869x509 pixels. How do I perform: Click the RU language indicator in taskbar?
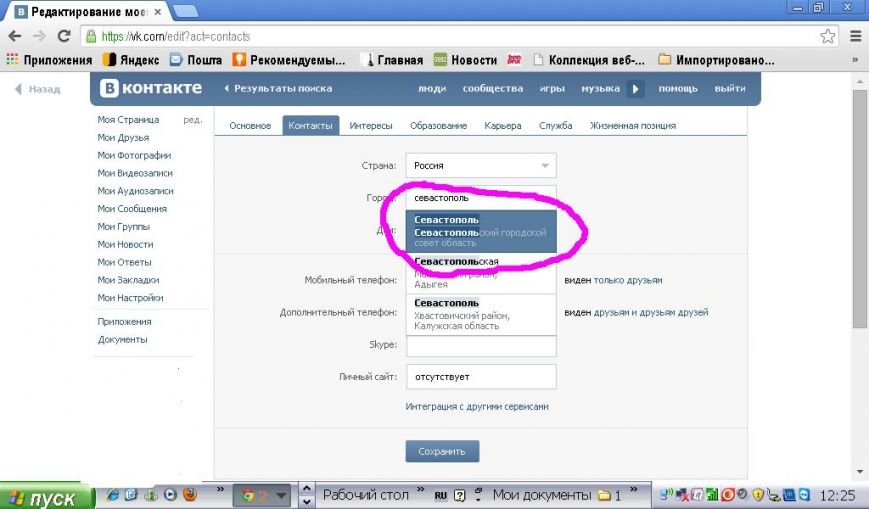pyautogui.click(x=441, y=495)
